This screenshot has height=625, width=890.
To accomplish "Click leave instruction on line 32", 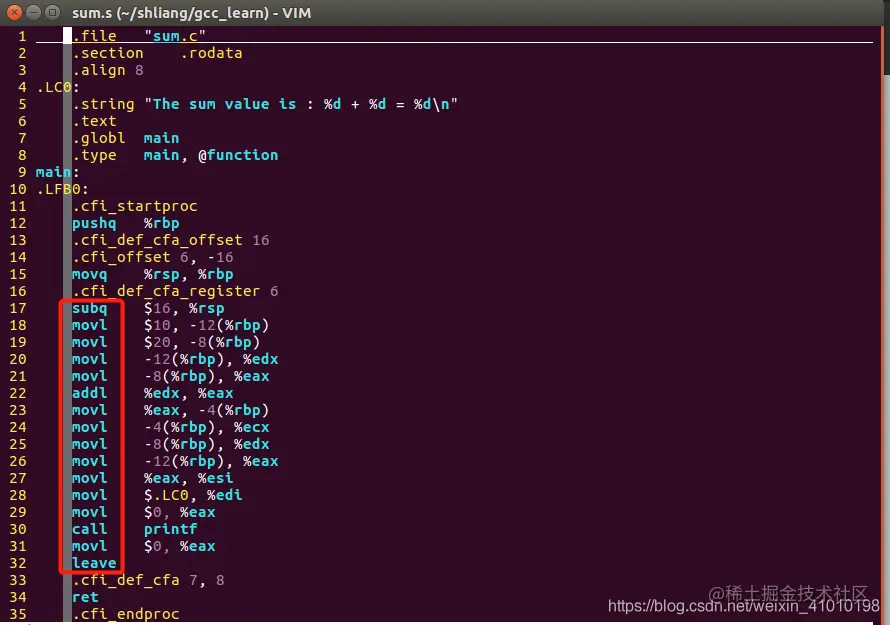I will pyautogui.click(x=94, y=564).
